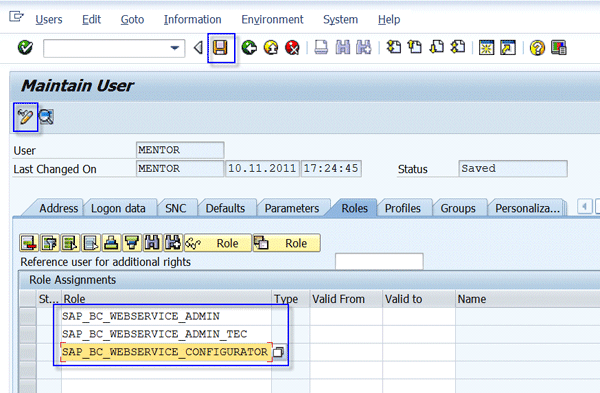Viewport: 600px width, 393px height.
Task: Click the roles table Find binoculars icon
Action: 152,243
